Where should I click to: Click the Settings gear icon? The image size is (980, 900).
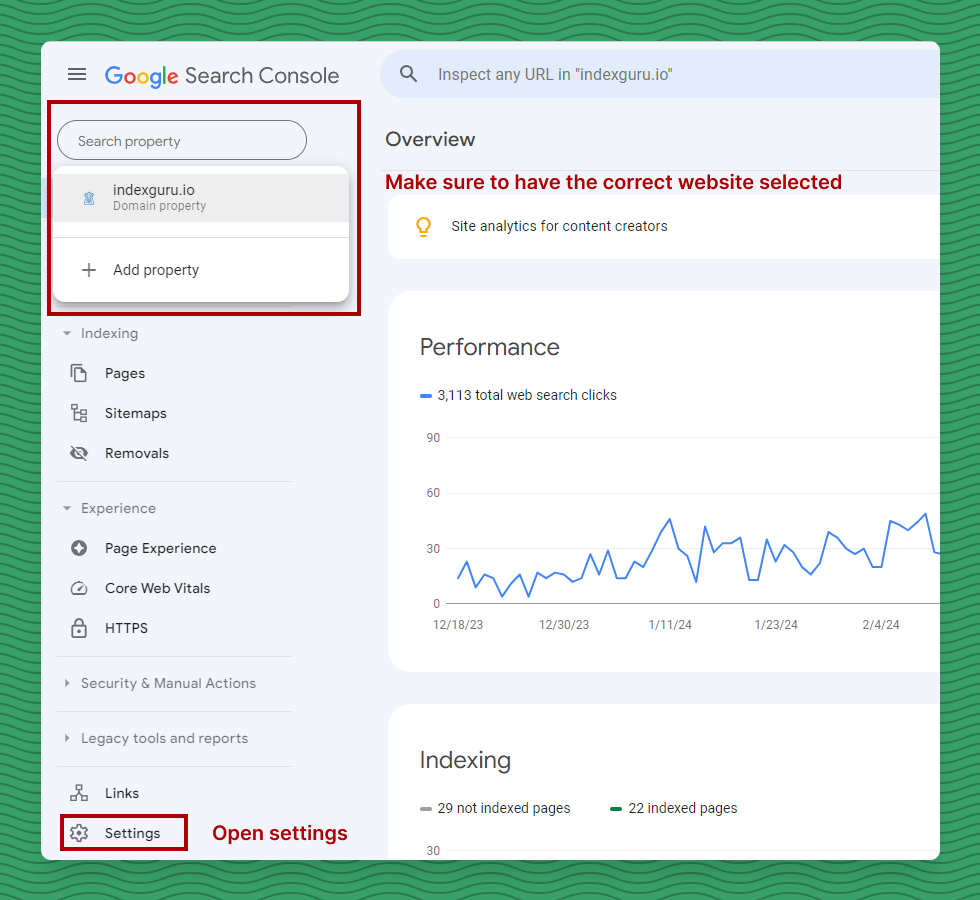[x=80, y=833]
